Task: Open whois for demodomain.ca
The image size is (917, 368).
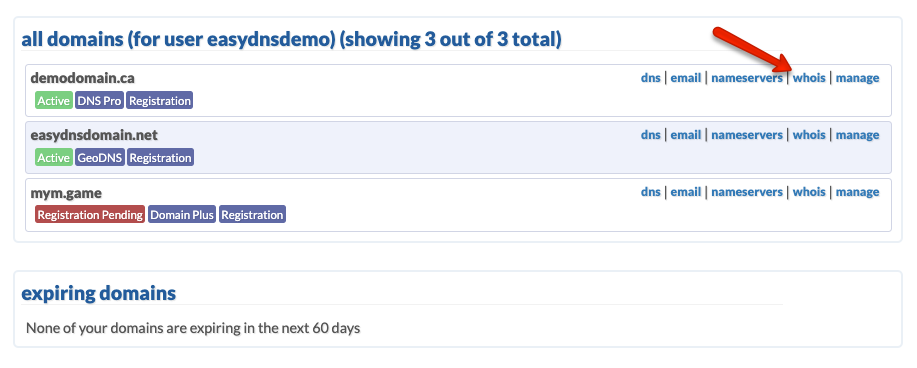Action: tap(809, 78)
